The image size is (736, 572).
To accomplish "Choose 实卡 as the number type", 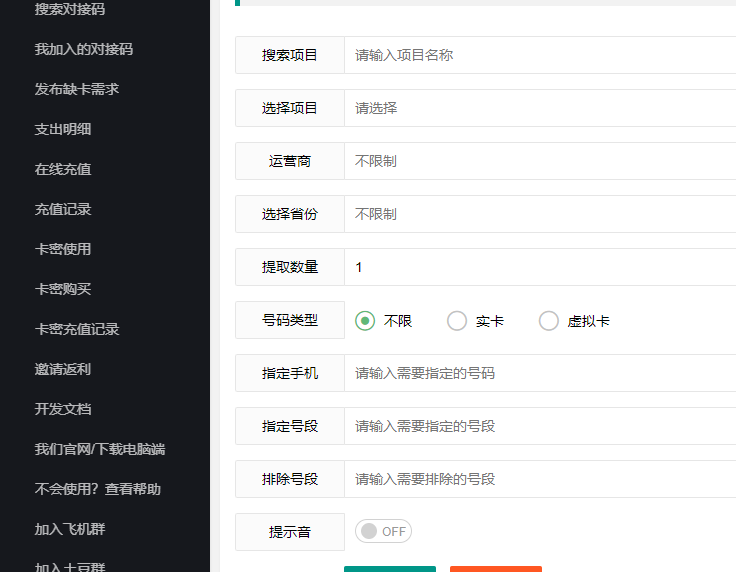I will pyautogui.click(x=457, y=321).
